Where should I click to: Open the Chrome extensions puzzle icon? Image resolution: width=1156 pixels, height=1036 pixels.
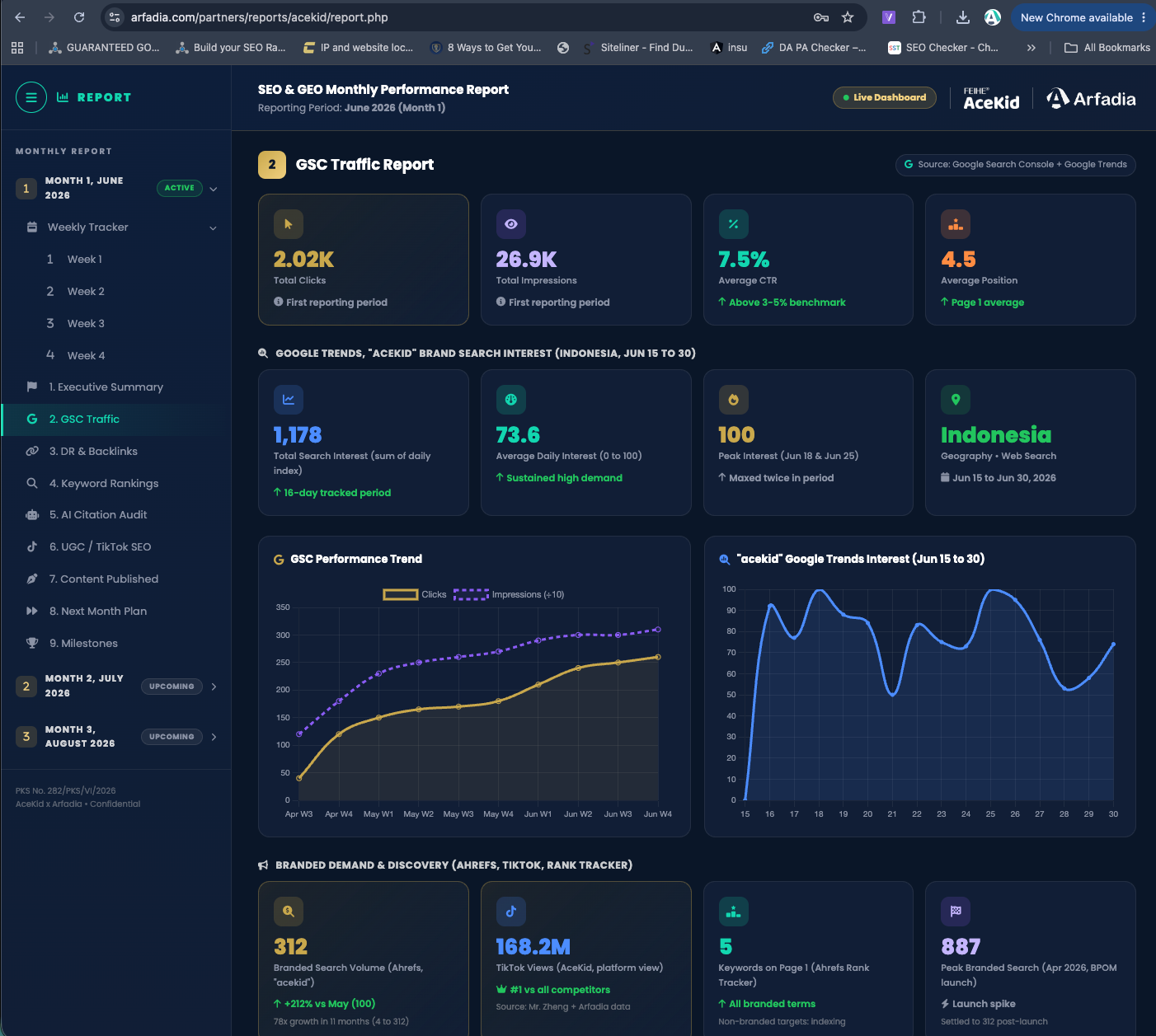click(x=919, y=17)
